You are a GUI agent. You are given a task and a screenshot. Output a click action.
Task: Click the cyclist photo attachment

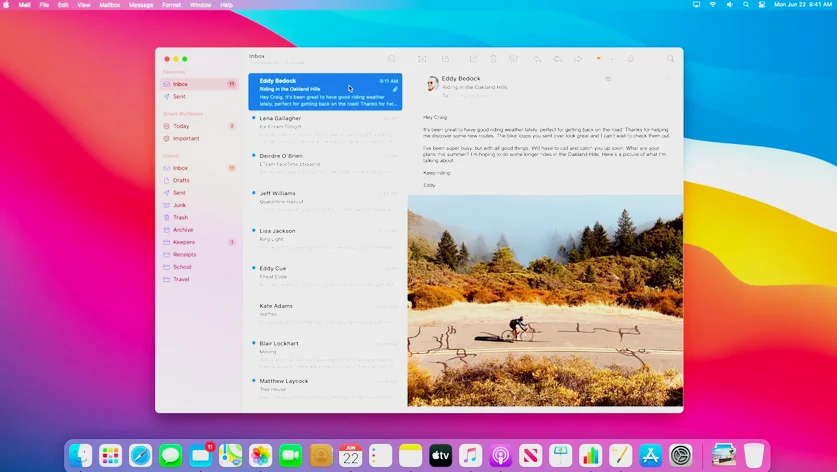pos(545,301)
